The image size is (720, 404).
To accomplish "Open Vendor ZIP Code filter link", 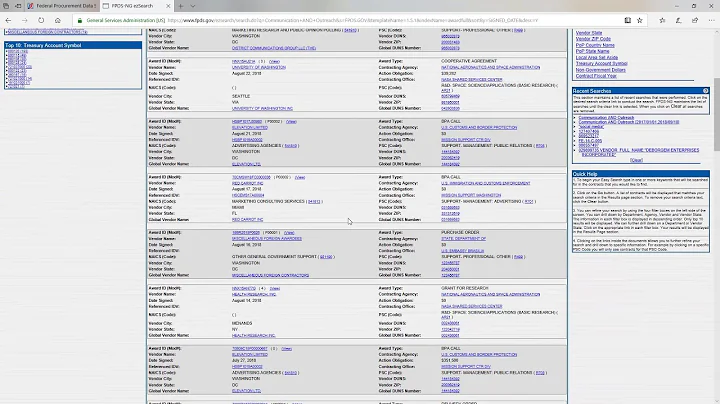I will tap(593, 39).
